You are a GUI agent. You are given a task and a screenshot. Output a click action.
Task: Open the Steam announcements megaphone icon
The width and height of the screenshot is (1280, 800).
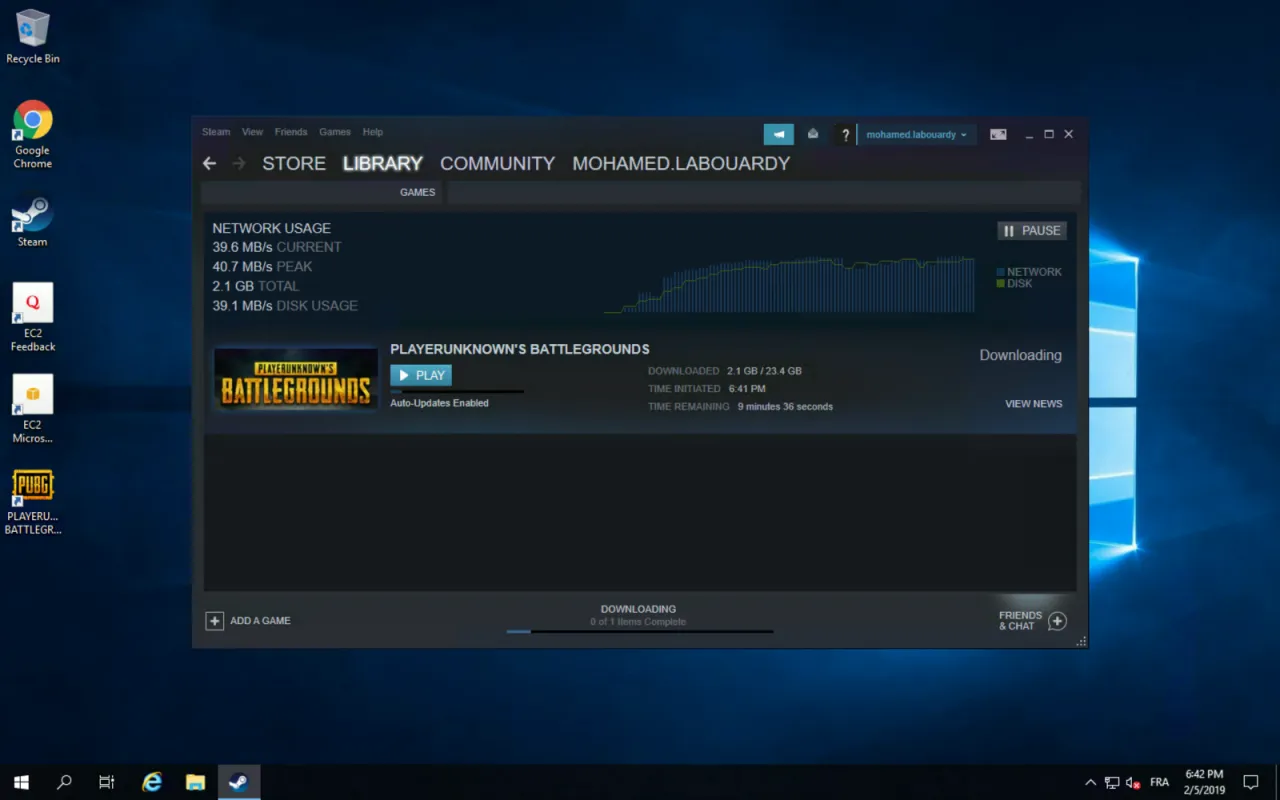(x=778, y=133)
